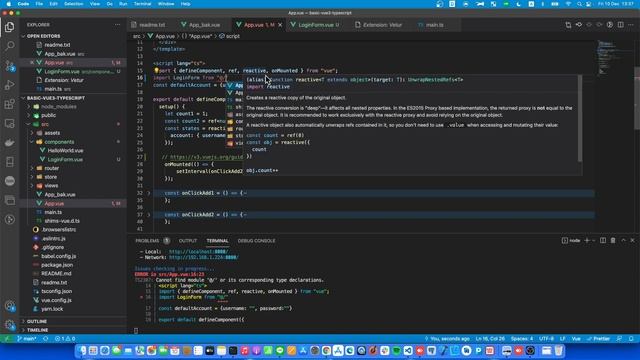
Task: Click the editor minimap
Action: tap(609, 57)
